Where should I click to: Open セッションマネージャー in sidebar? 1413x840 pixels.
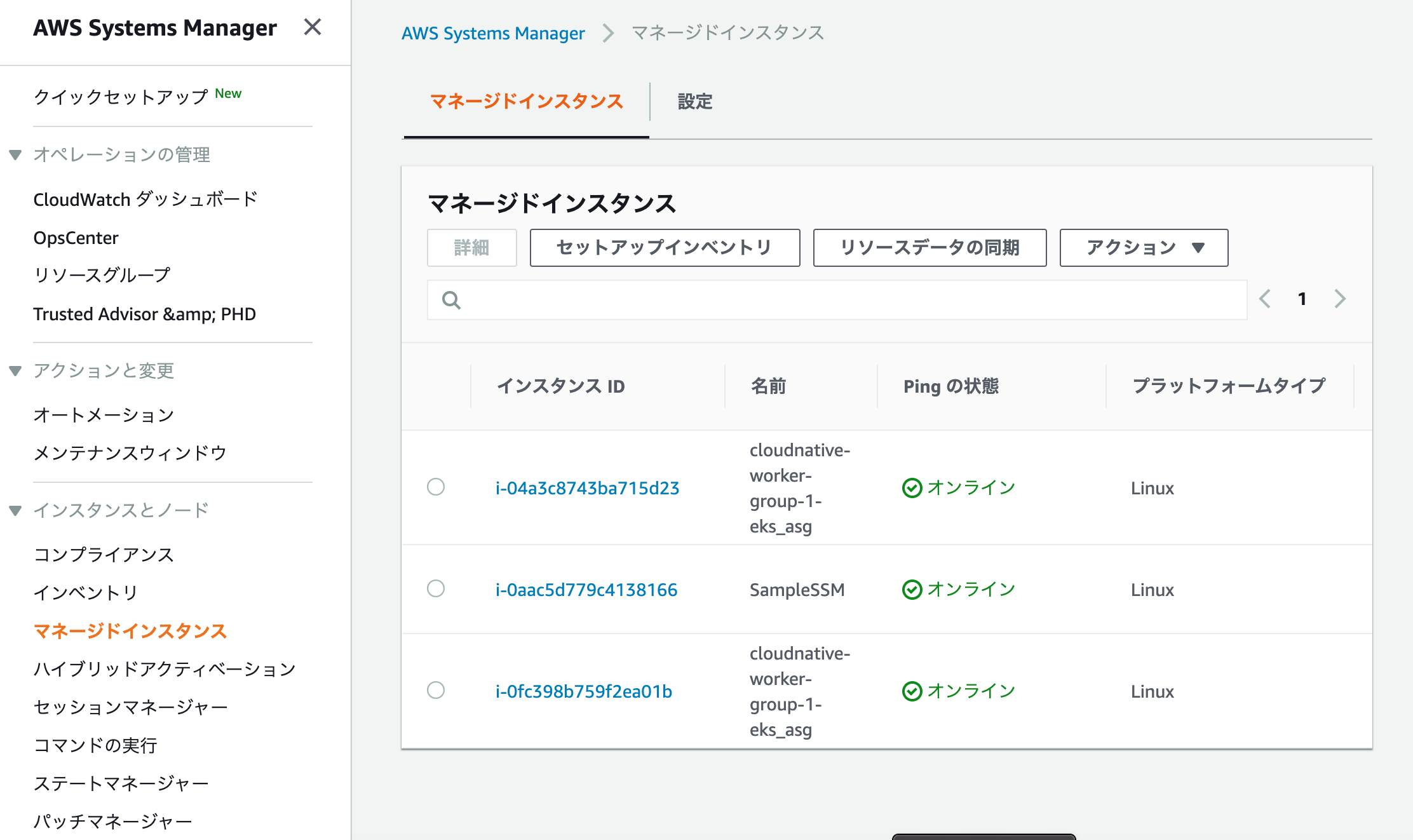click(130, 707)
